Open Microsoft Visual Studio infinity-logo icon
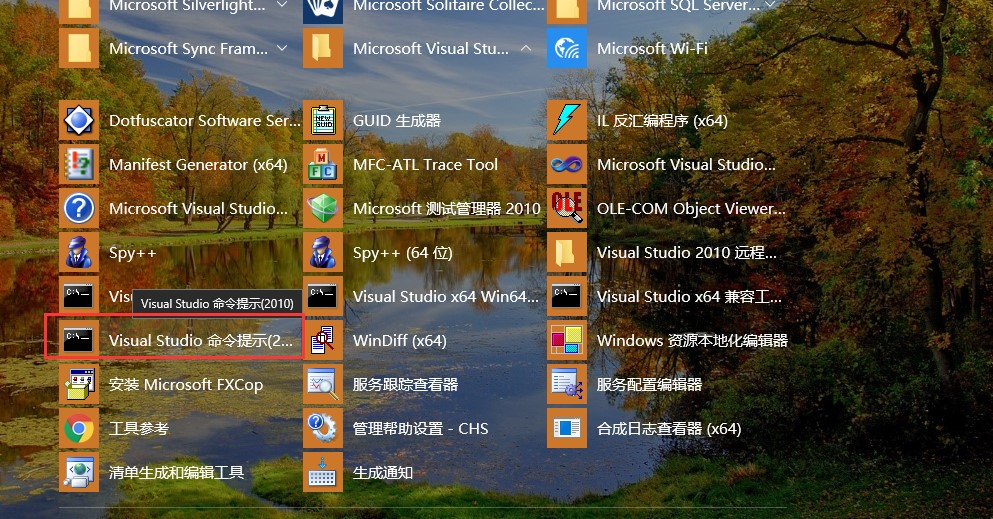Screen dimensions: 993x519 click(x=567, y=165)
